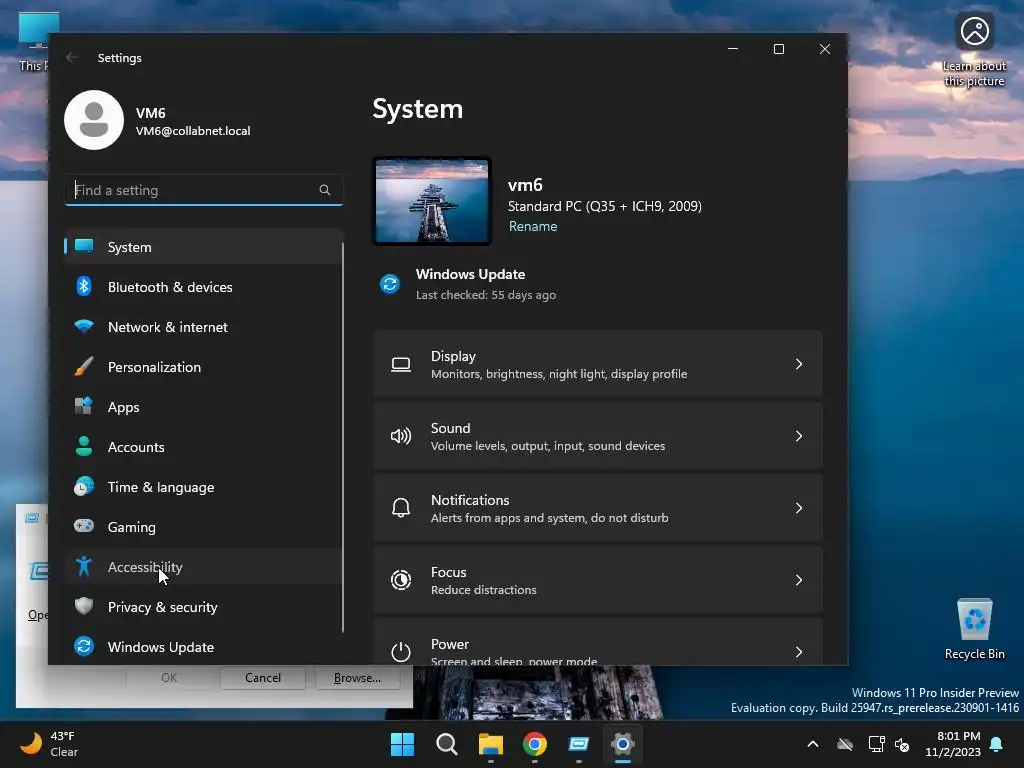1024x768 pixels.
Task: Show hidden icons tray chevron
Action: pyautogui.click(x=813, y=744)
